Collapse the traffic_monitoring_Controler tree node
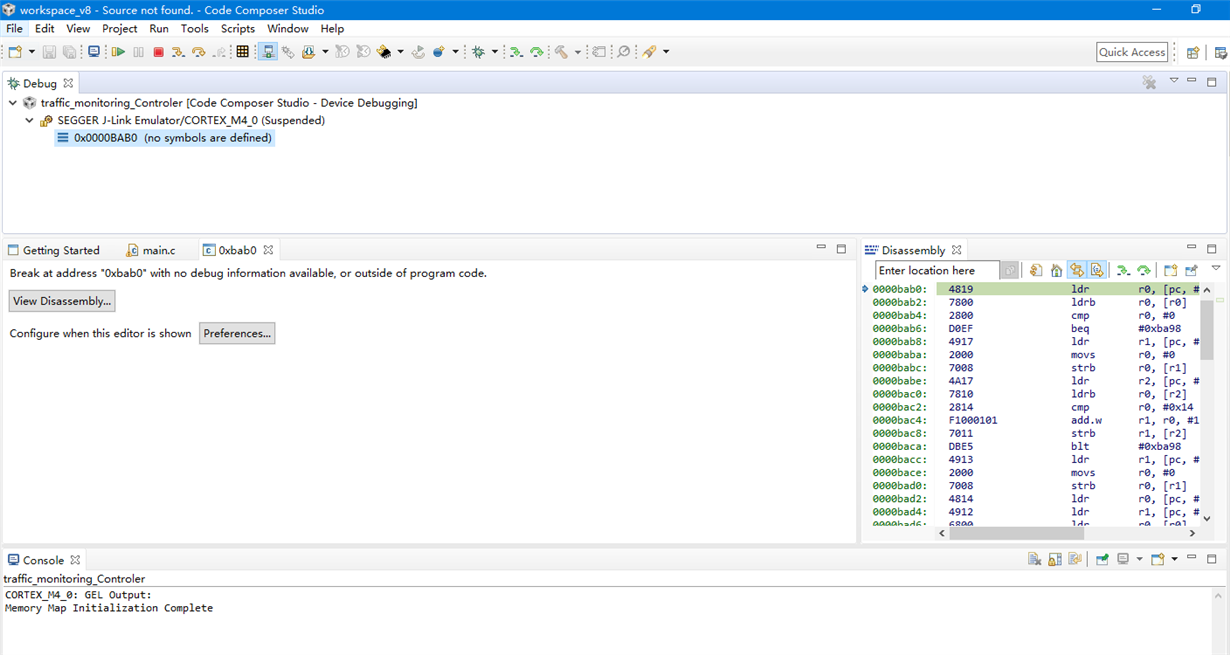The image size is (1230, 655). click(13, 103)
